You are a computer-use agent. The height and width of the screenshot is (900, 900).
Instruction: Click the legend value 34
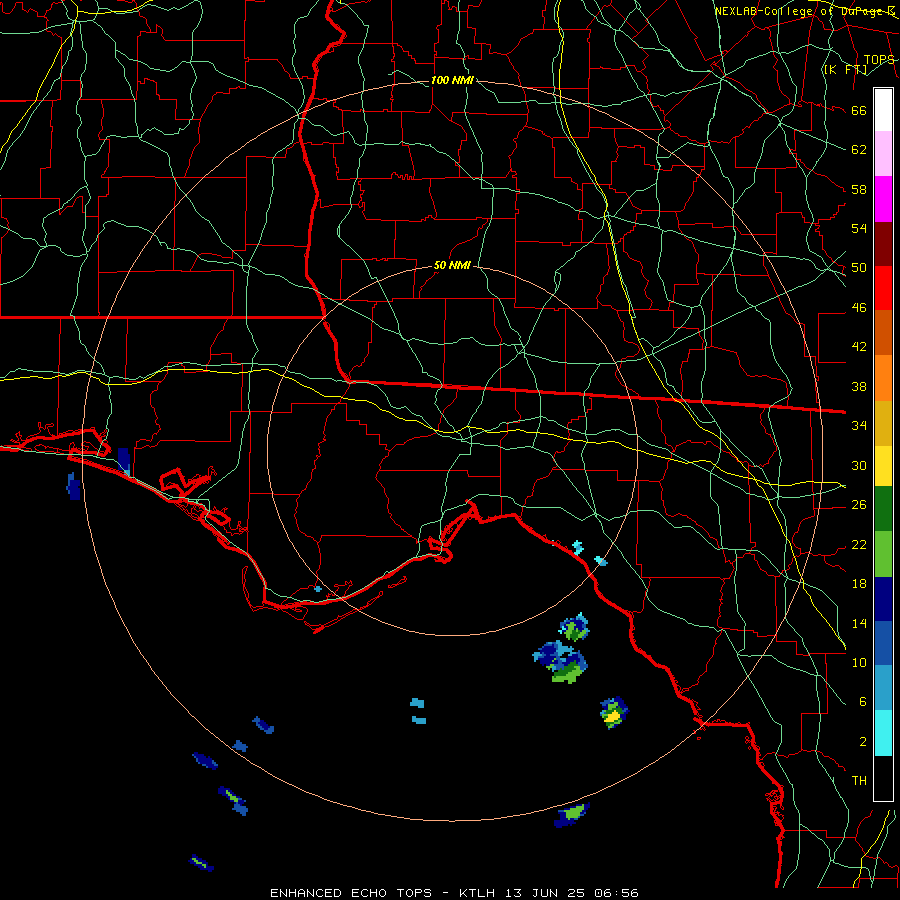(859, 425)
